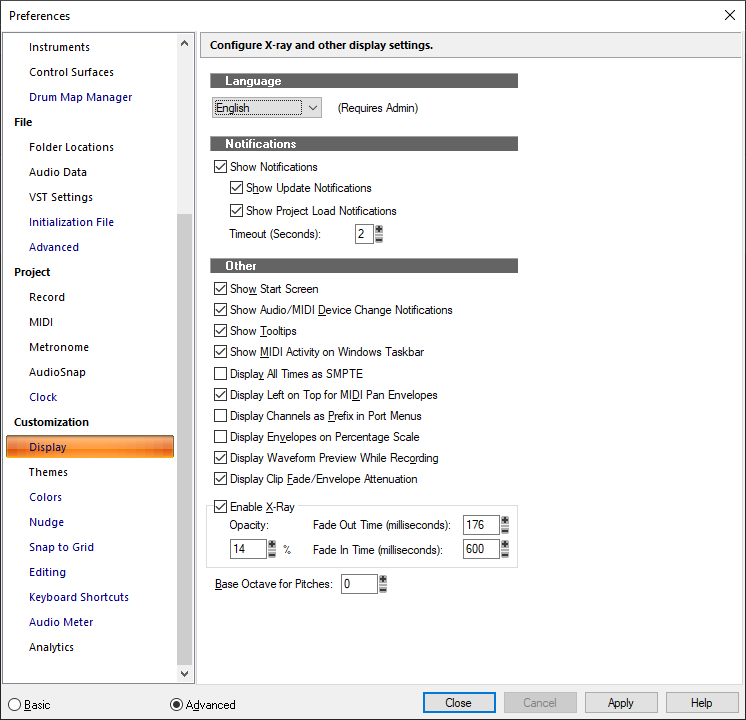
Task: Adjust Fade In Time spinner
Action: pyautogui.click(x=505, y=549)
